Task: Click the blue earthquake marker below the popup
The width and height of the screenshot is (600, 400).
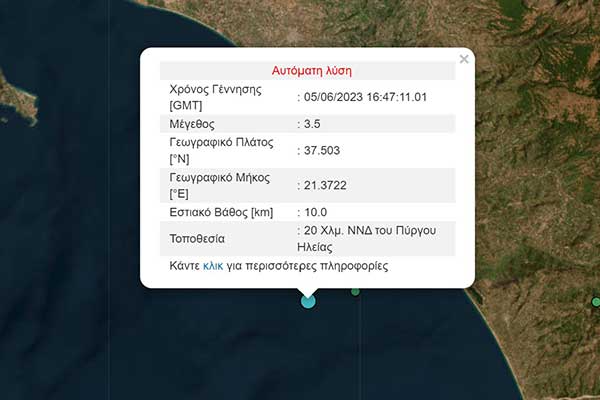Action: (x=308, y=300)
